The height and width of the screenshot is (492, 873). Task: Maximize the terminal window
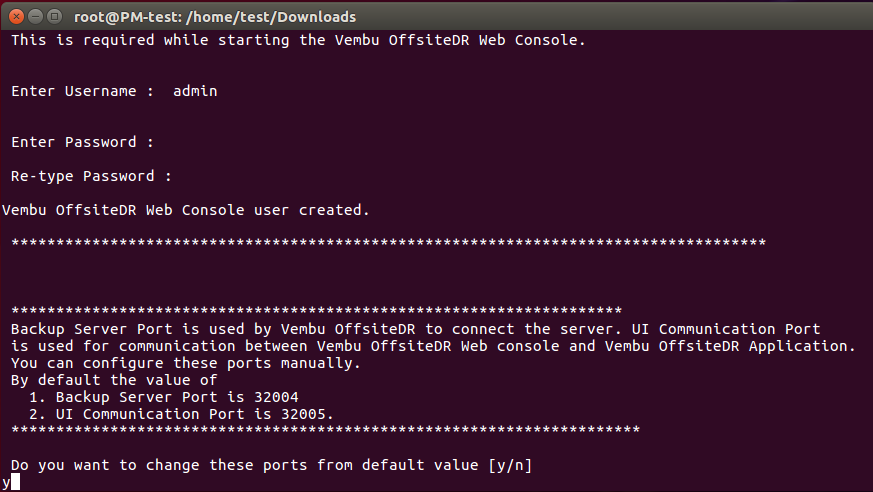[x=54, y=17]
